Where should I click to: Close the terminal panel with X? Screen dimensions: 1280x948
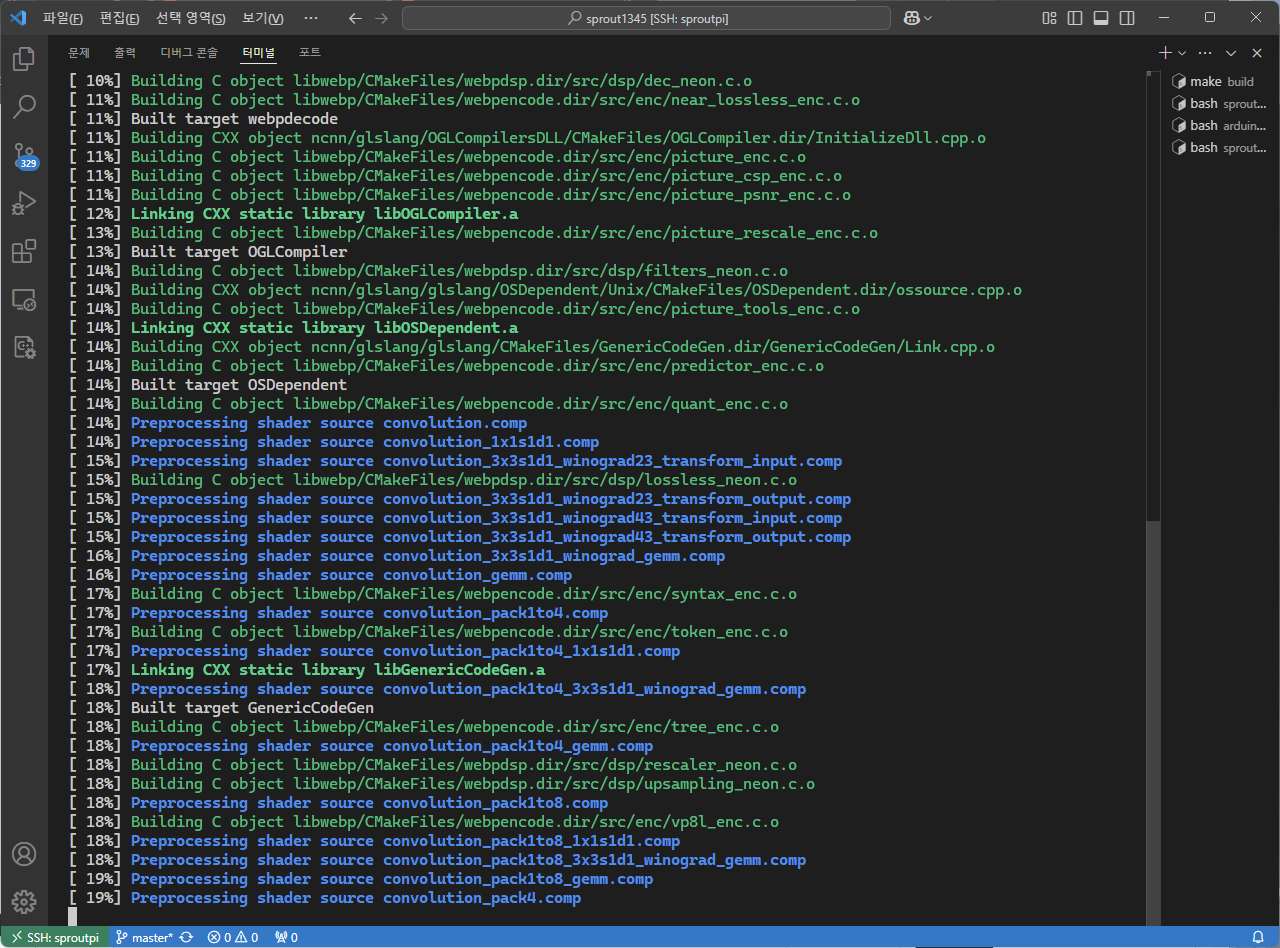tap(1257, 52)
